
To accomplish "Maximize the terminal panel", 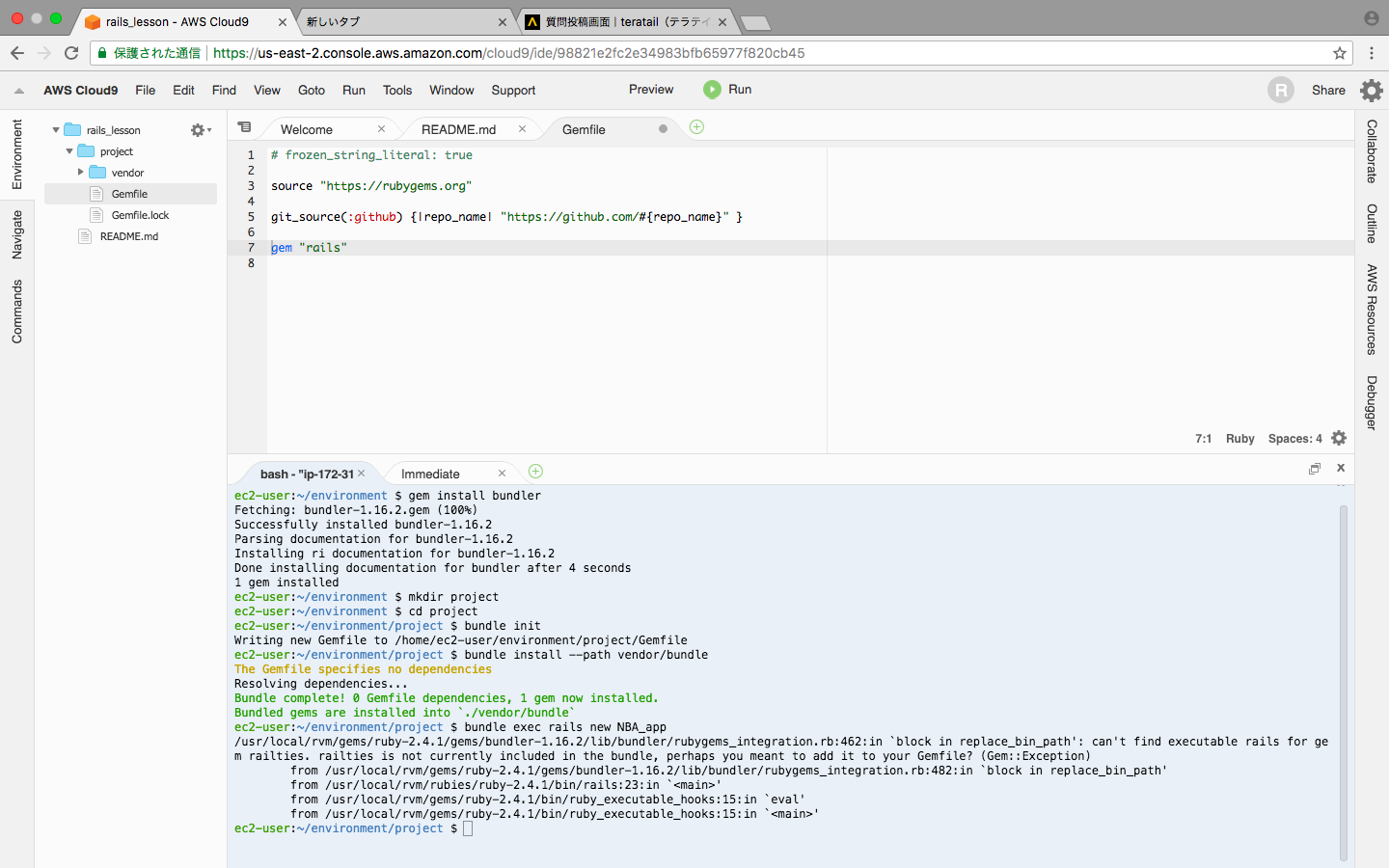I will tap(1314, 468).
